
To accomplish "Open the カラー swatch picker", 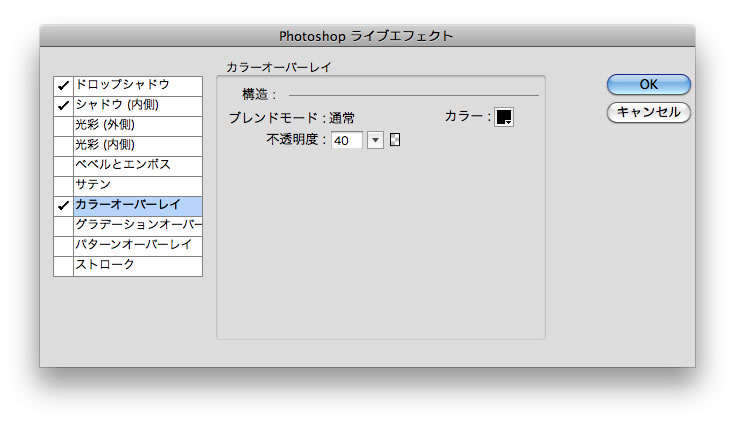I will click(504, 117).
